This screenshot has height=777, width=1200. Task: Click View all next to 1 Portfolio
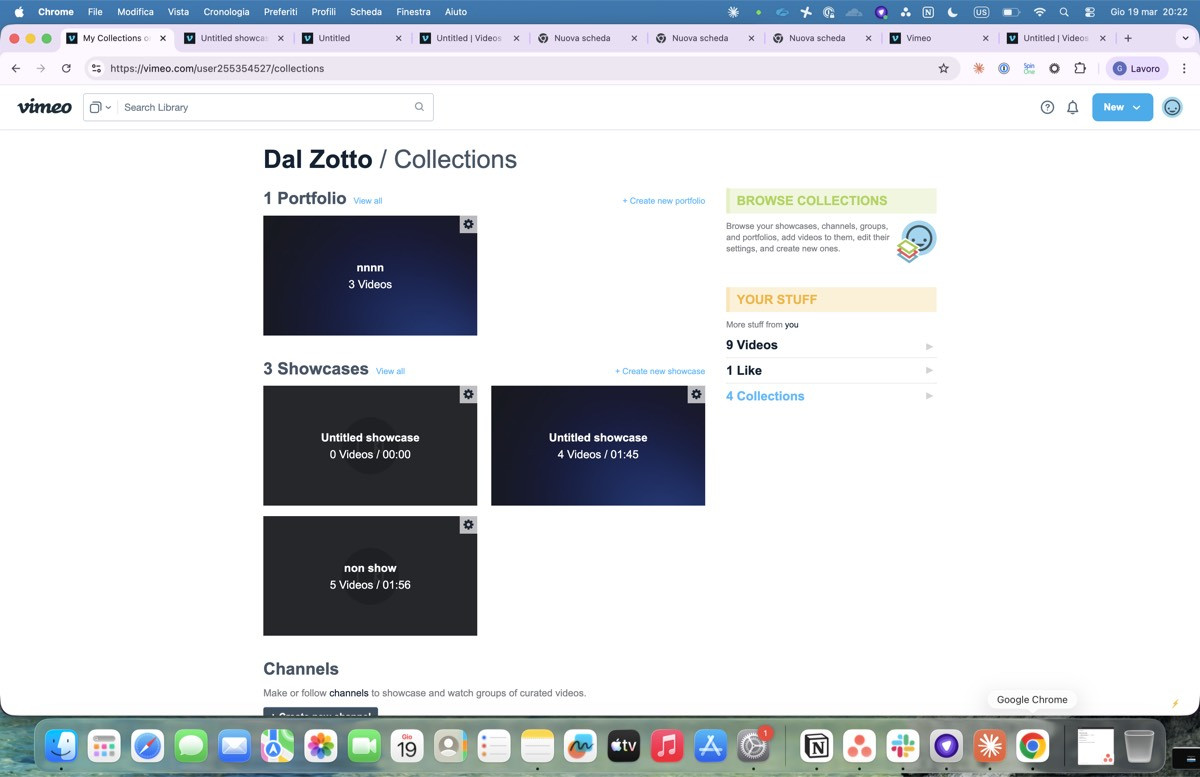tap(368, 201)
